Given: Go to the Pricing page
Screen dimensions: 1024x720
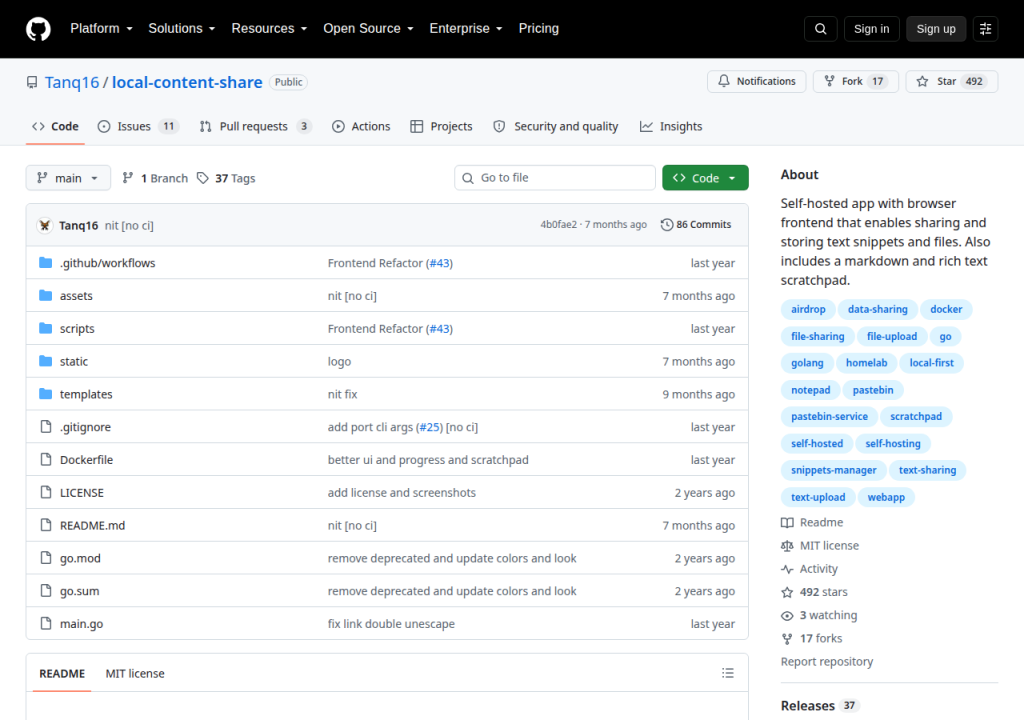Looking at the screenshot, I should point(539,29).
